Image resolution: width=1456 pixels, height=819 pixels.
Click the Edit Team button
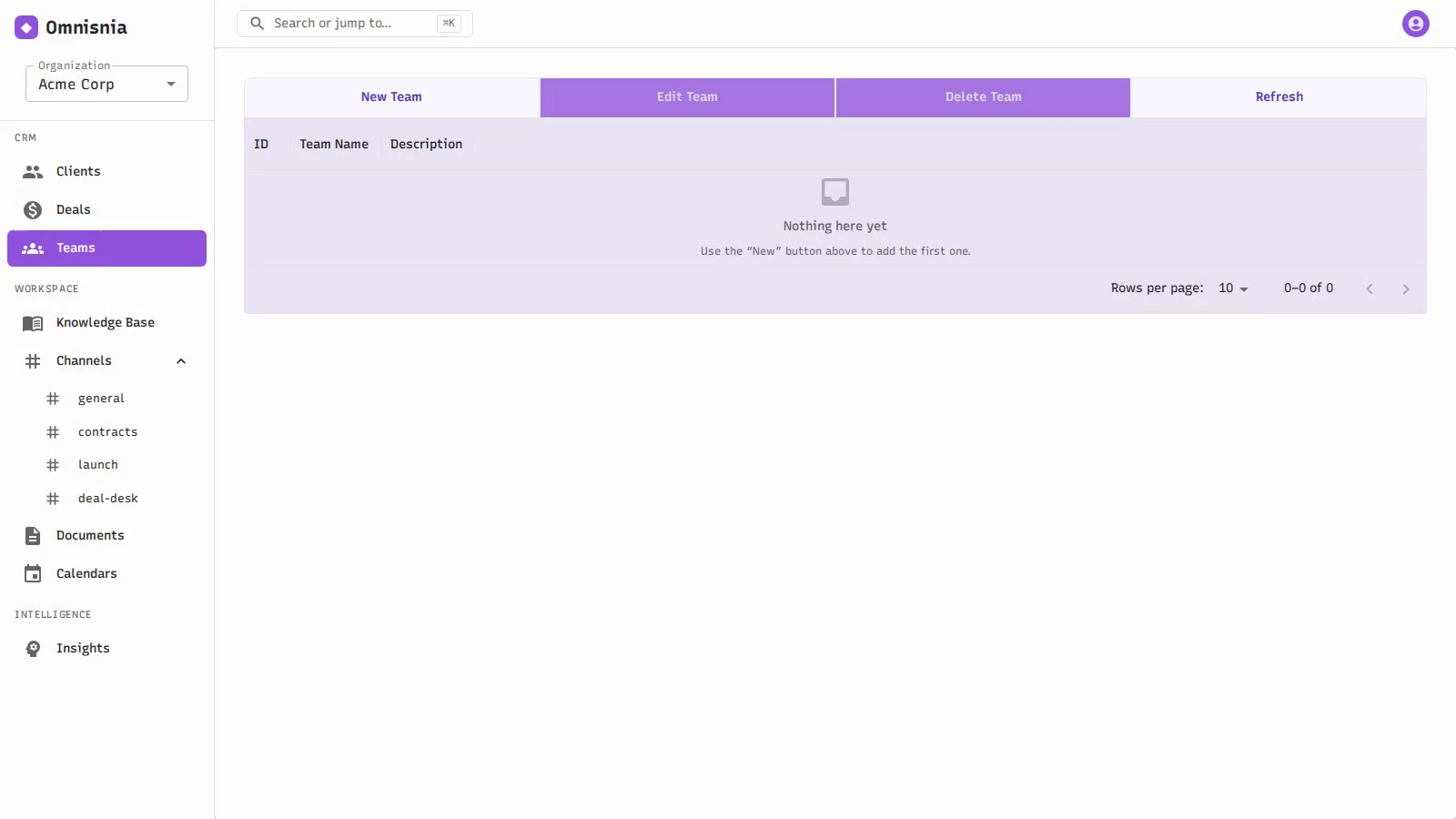pyautogui.click(x=687, y=97)
